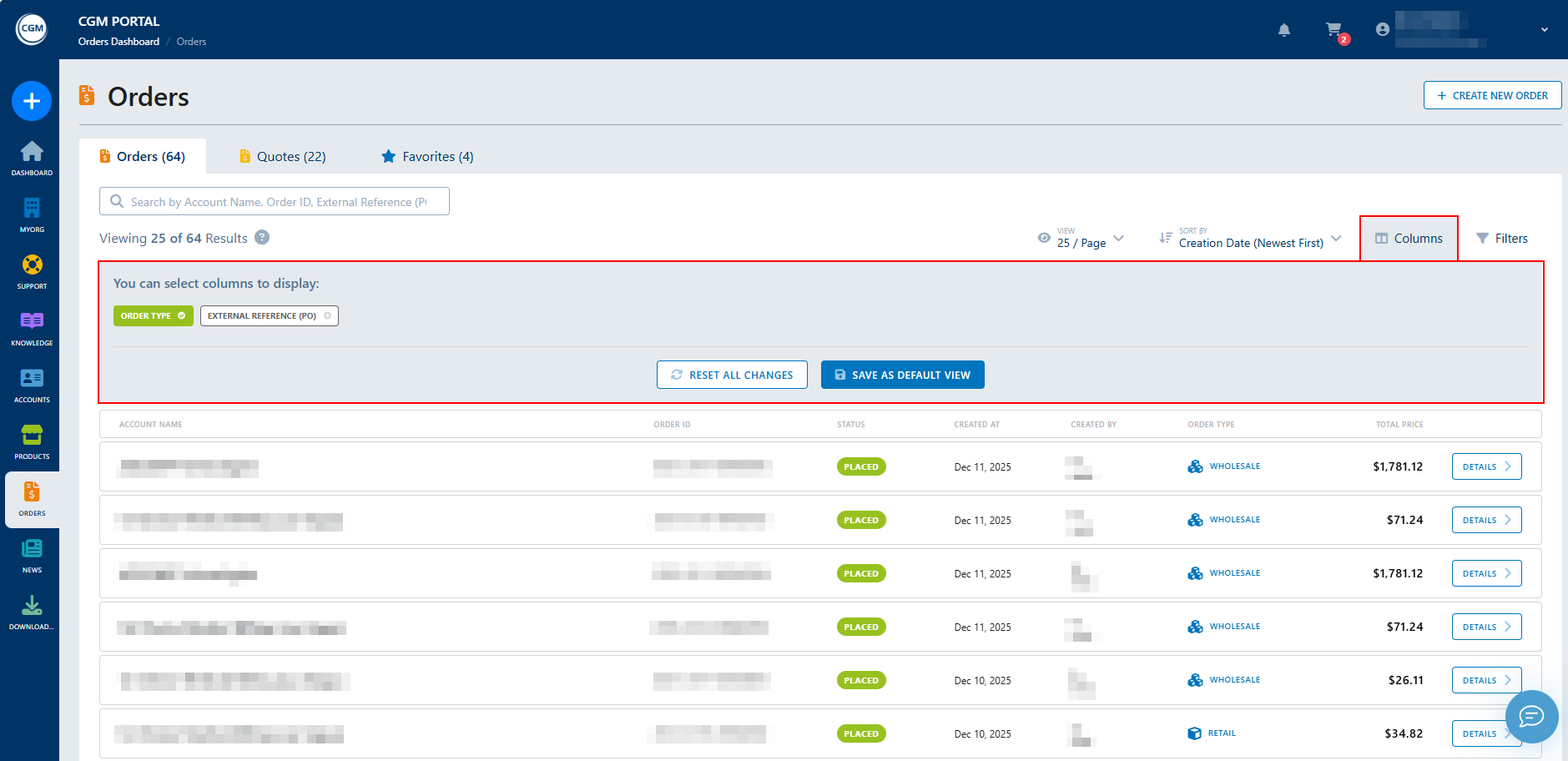Image resolution: width=1568 pixels, height=761 pixels.
Task: Open the shopping cart with 2 items
Action: point(1335,31)
